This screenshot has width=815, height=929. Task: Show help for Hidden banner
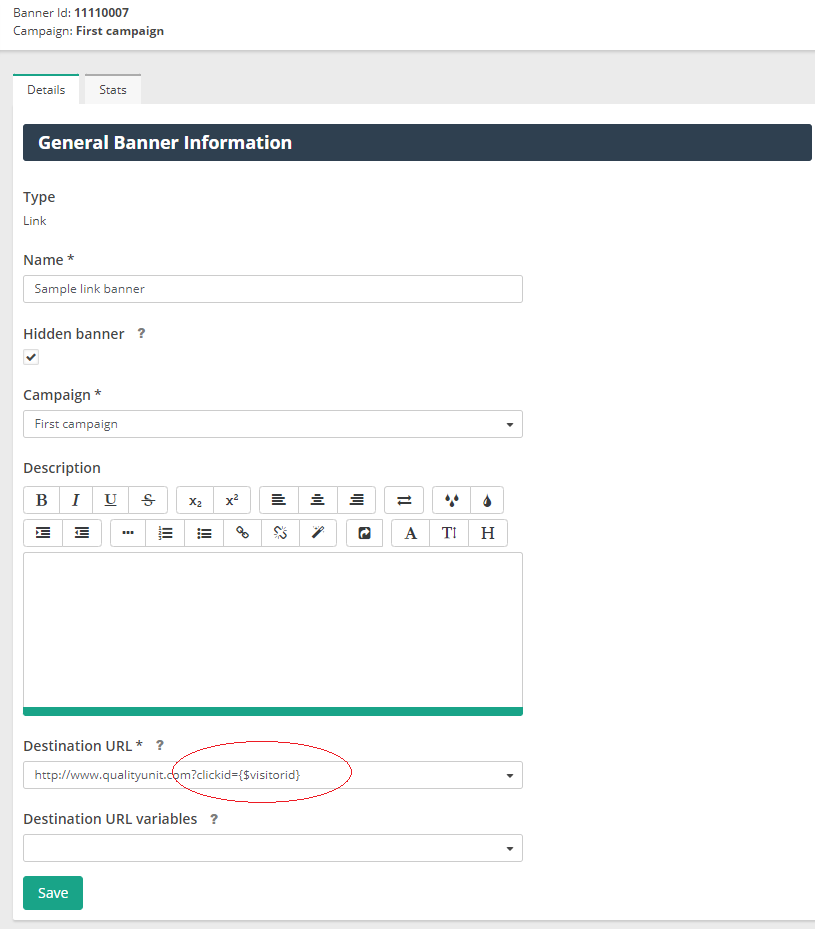pos(141,334)
